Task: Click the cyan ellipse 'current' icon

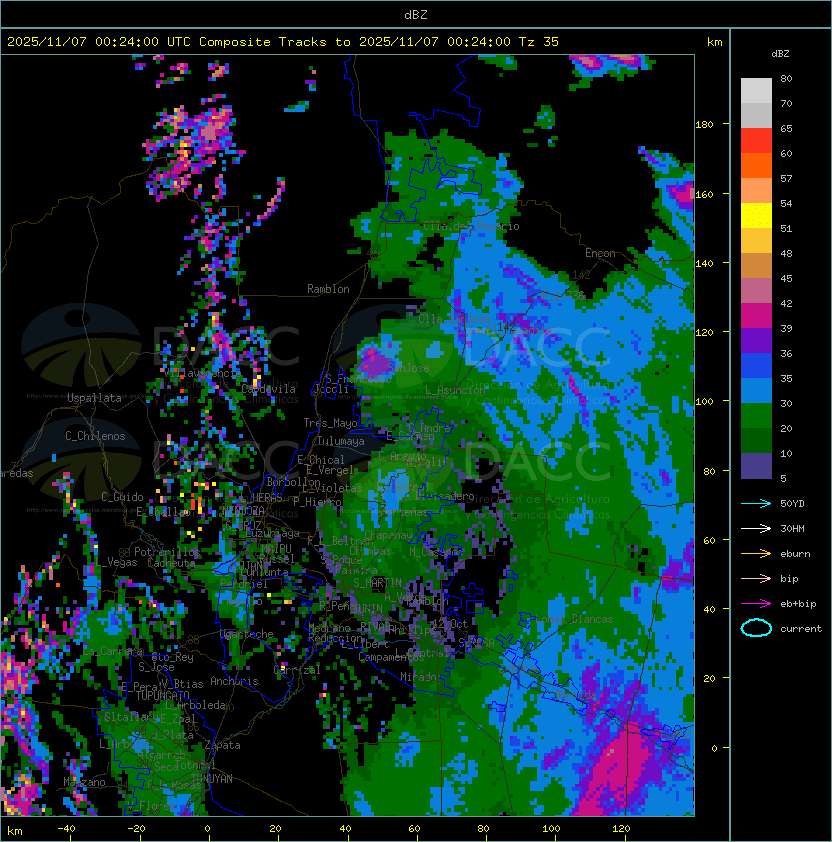Action: pyautogui.click(x=756, y=628)
